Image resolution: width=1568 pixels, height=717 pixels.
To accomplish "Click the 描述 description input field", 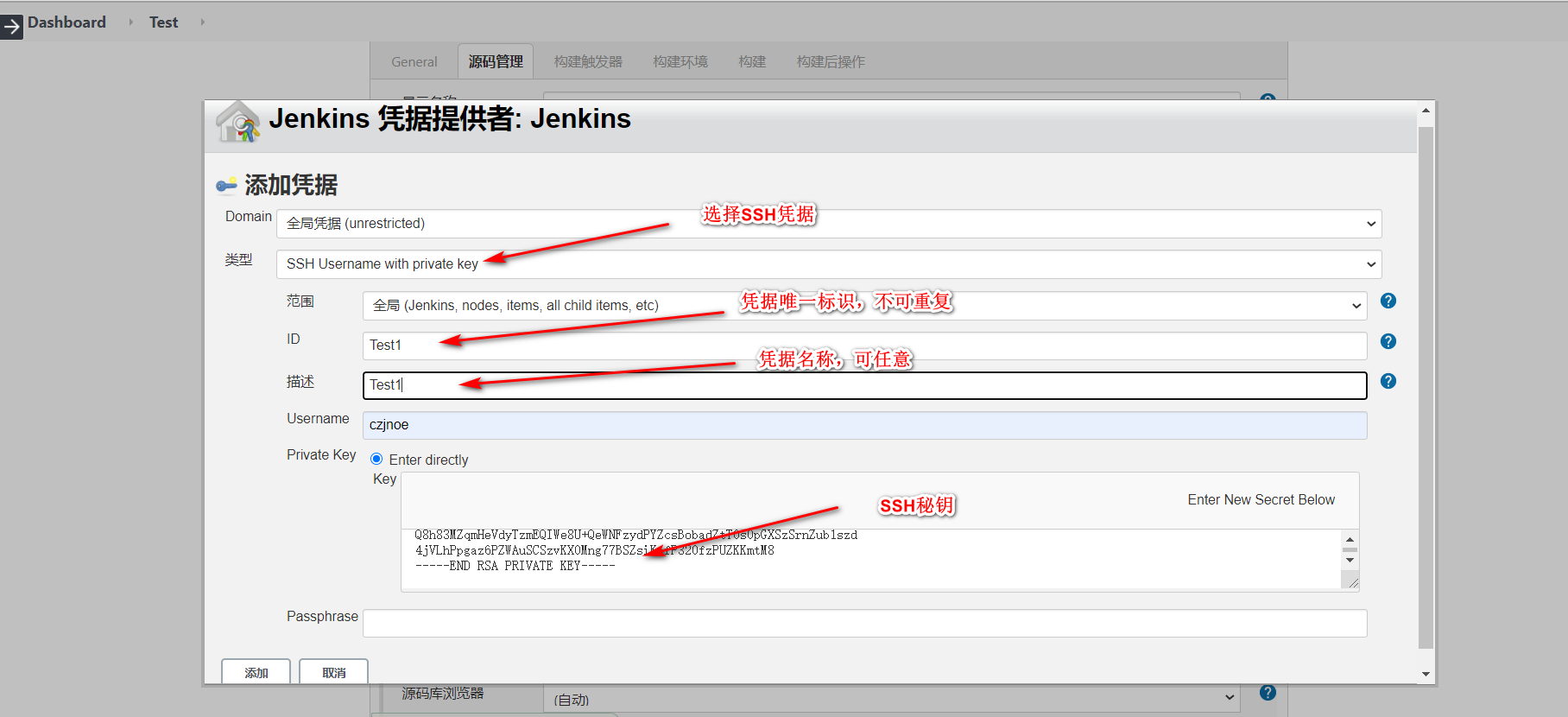I will [x=865, y=385].
